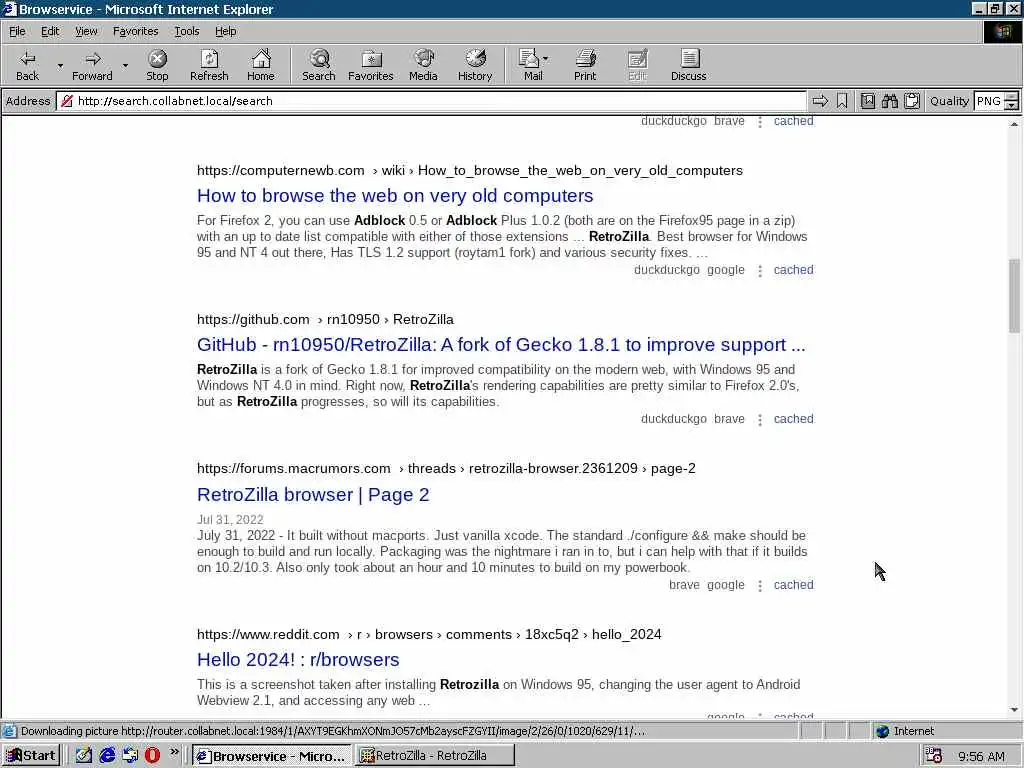
Task: Open the Start menu
Action: (x=31, y=756)
